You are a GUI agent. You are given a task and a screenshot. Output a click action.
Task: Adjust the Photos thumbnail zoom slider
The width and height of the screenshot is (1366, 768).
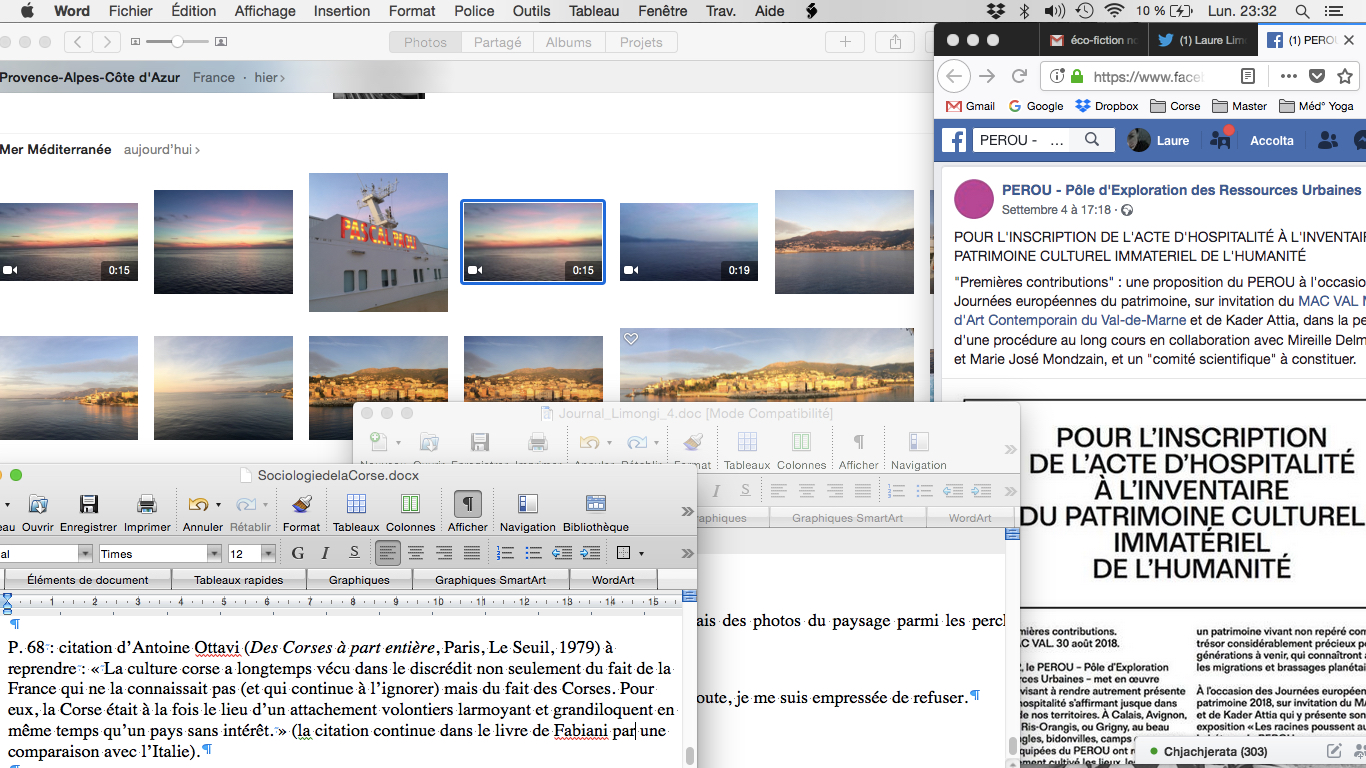[177, 42]
